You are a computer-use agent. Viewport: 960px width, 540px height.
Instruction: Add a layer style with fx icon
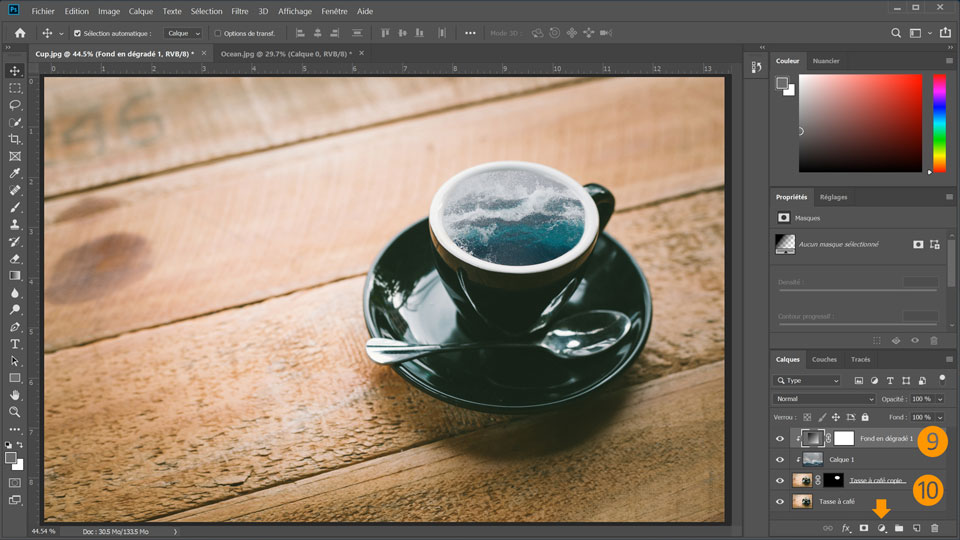(846, 528)
